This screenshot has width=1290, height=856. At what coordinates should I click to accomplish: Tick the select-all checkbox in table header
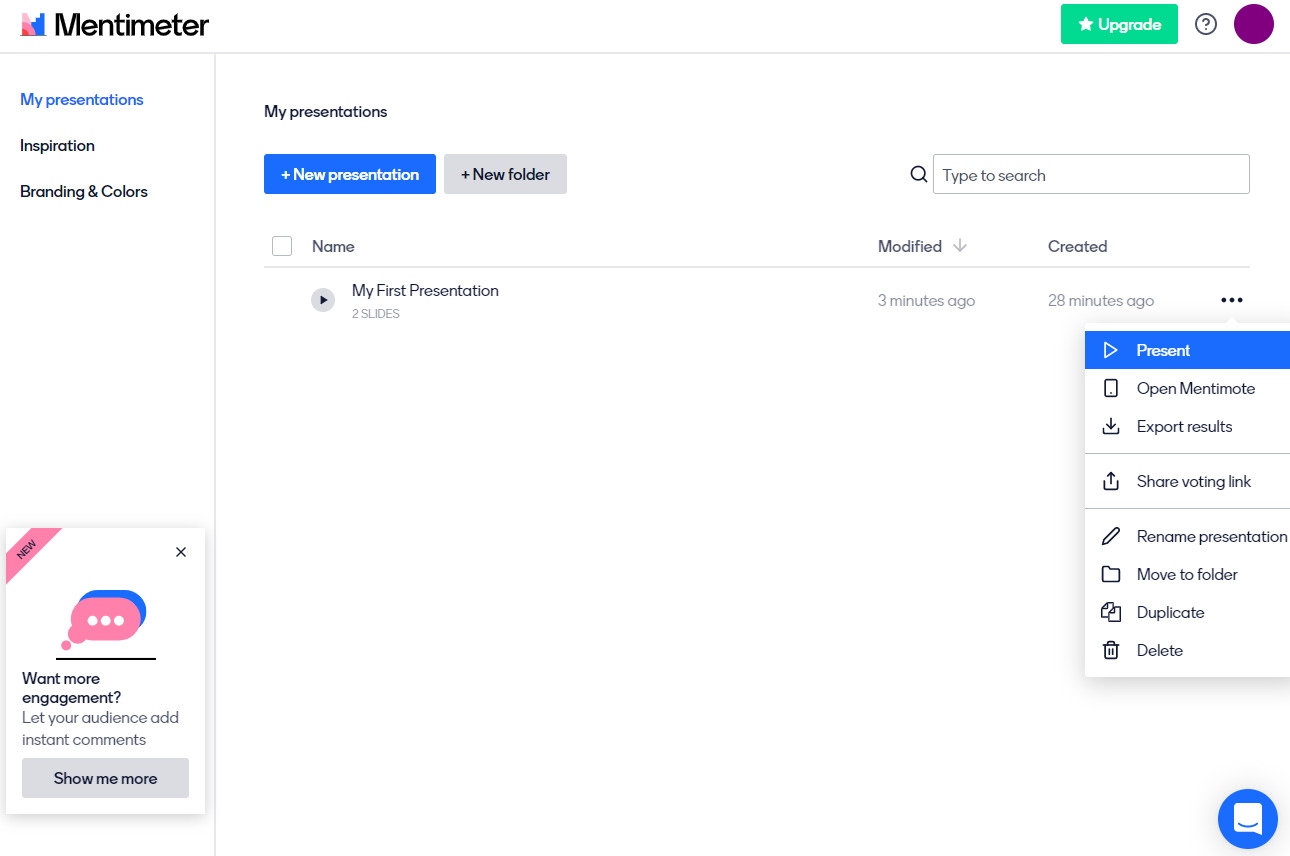click(x=282, y=246)
